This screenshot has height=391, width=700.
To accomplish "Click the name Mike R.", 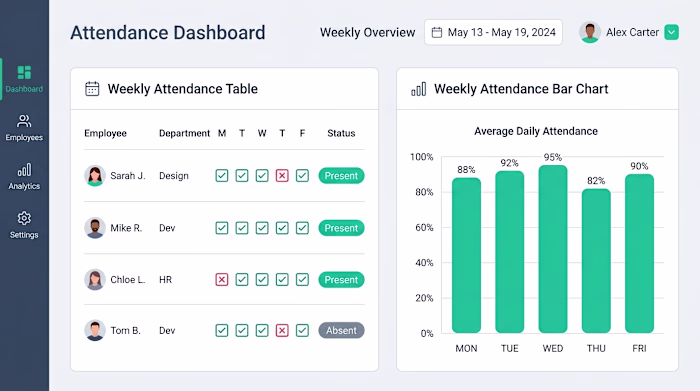I will coord(126,228).
